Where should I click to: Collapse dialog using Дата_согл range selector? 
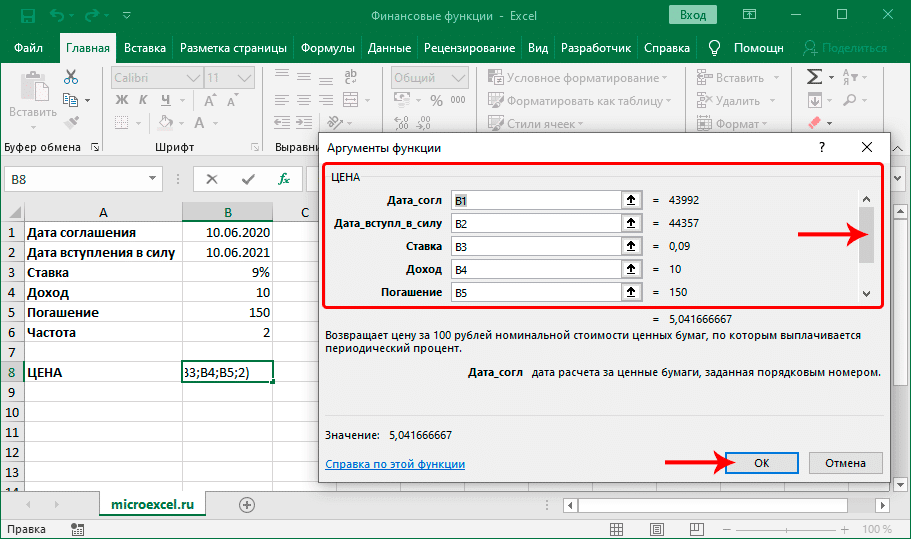tap(631, 200)
